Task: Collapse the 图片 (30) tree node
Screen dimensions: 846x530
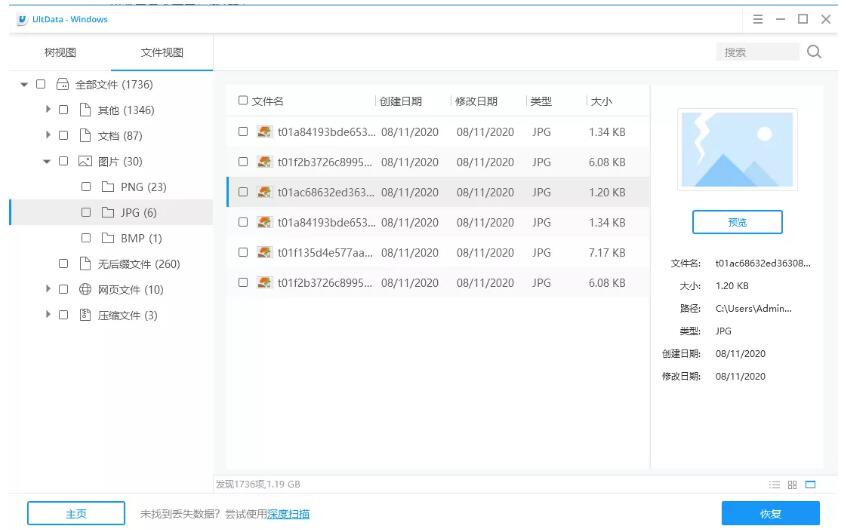Action: [x=47, y=161]
